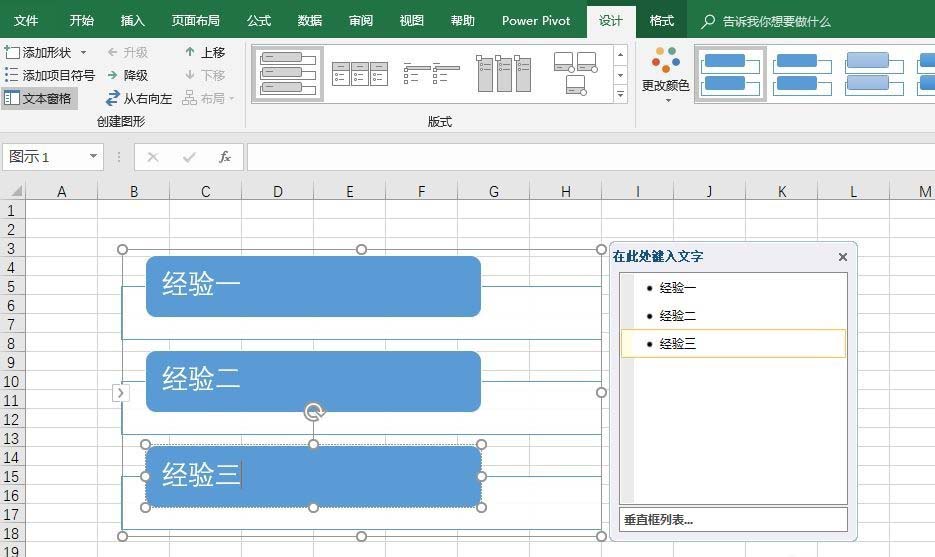Viewport: 935px width, 557px height.
Task: Click the 添加形状 (Add Shape) icon
Action: tap(12, 52)
